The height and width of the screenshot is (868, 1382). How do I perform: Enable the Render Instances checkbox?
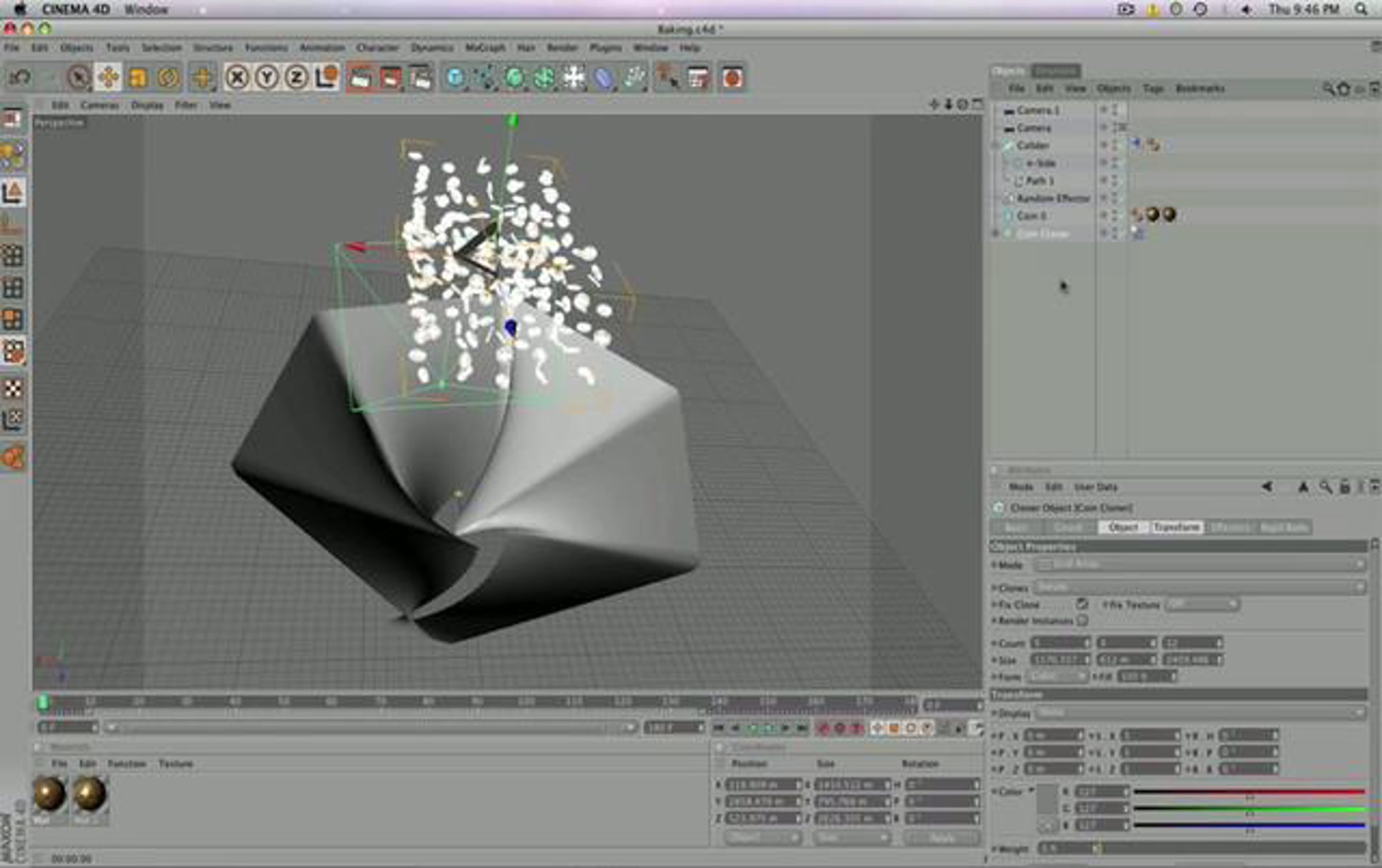coord(1082,620)
